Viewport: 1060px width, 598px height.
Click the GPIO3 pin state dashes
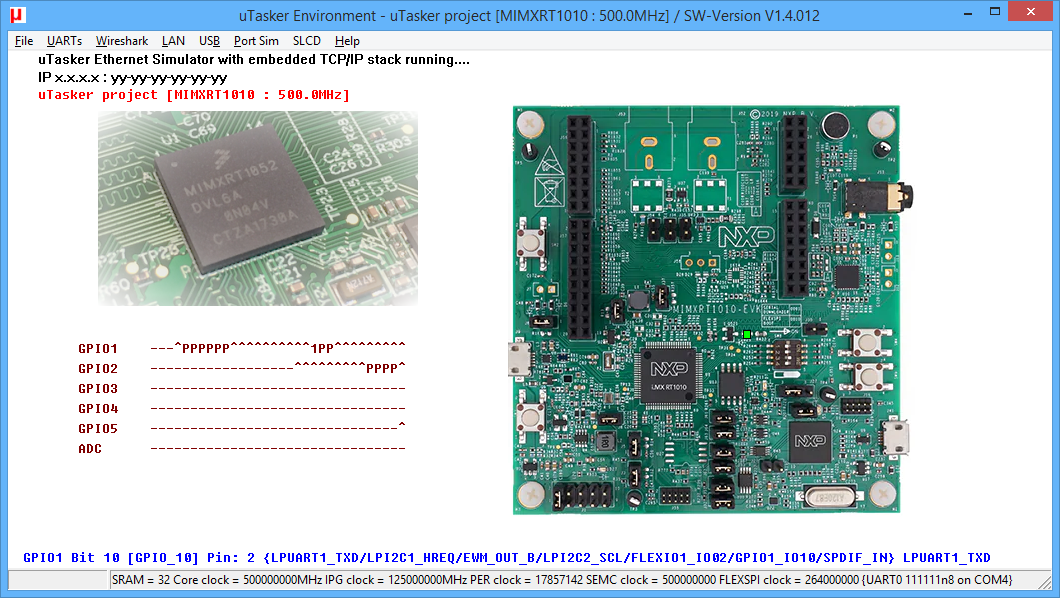[278, 389]
